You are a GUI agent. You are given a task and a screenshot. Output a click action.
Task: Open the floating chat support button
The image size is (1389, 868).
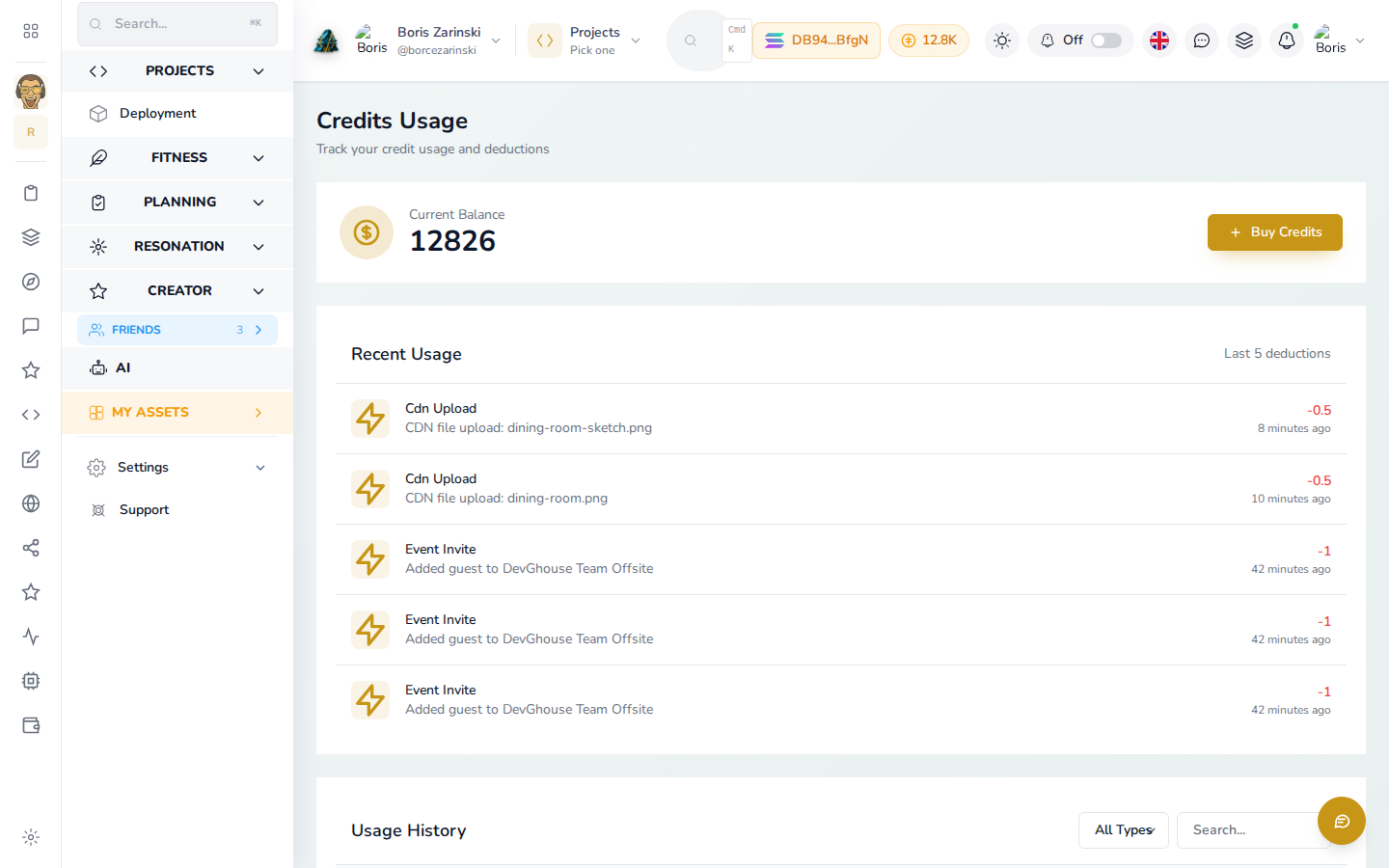pyautogui.click(x=1342, y=821)
